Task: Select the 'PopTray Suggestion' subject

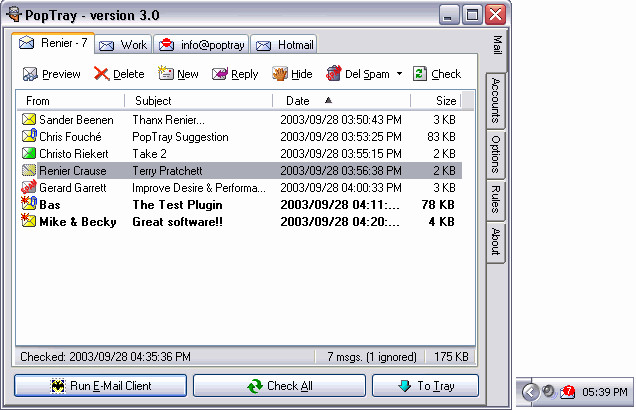Action: pyautogui.click(x=180, y=137)
